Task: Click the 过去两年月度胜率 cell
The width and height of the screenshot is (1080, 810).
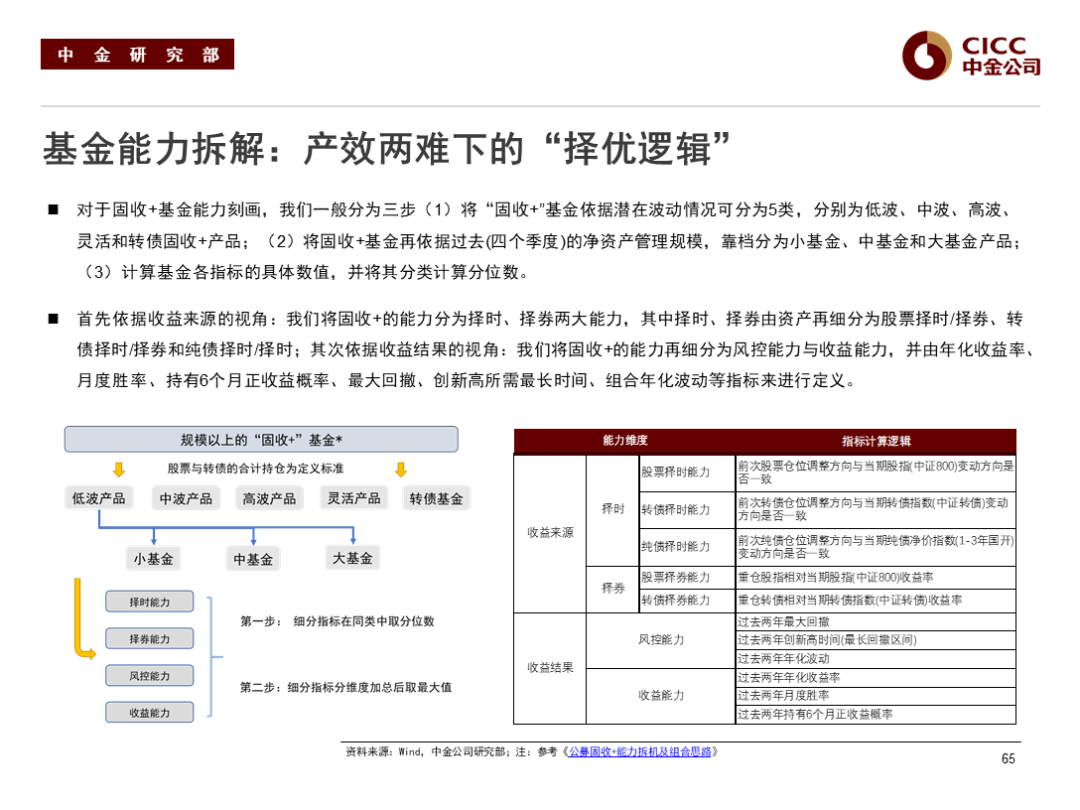Action: [875, 696]
